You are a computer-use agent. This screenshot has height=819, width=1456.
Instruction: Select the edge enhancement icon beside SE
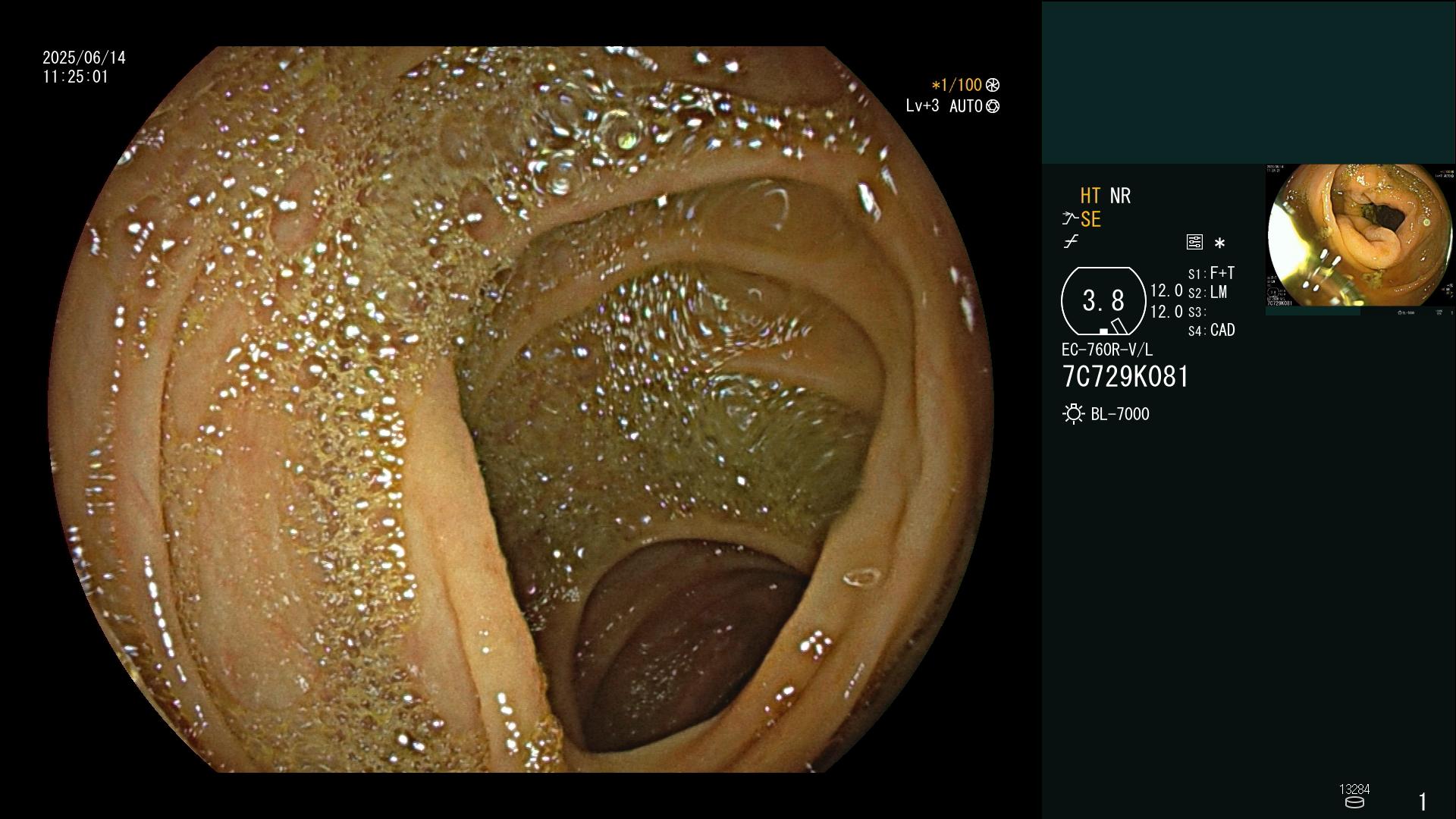pyautogui.click(x=1070, y=219)
